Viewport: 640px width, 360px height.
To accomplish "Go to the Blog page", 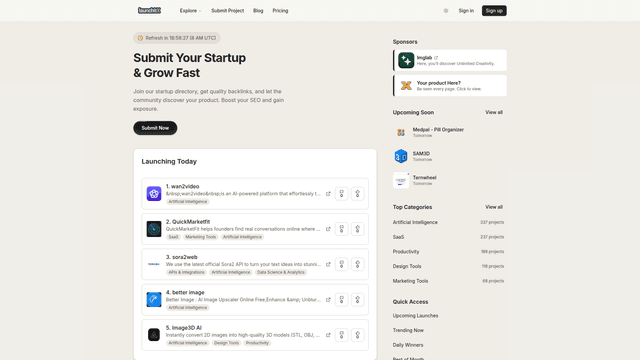I will tap(258, 11).
